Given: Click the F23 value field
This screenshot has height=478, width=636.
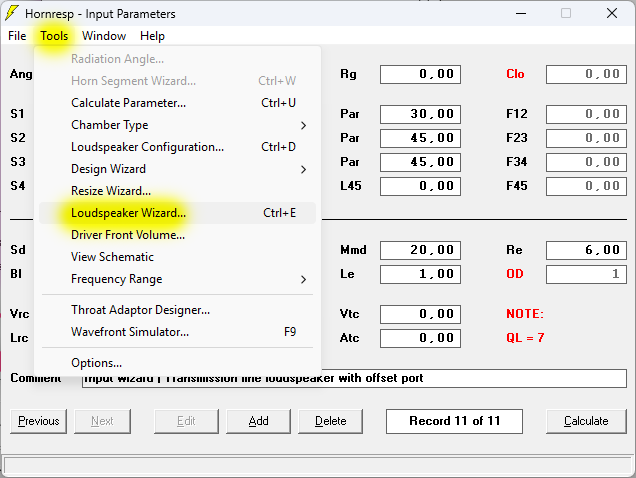Looking at the screenshot, I should pyautogui.click(x=586, y=138).
